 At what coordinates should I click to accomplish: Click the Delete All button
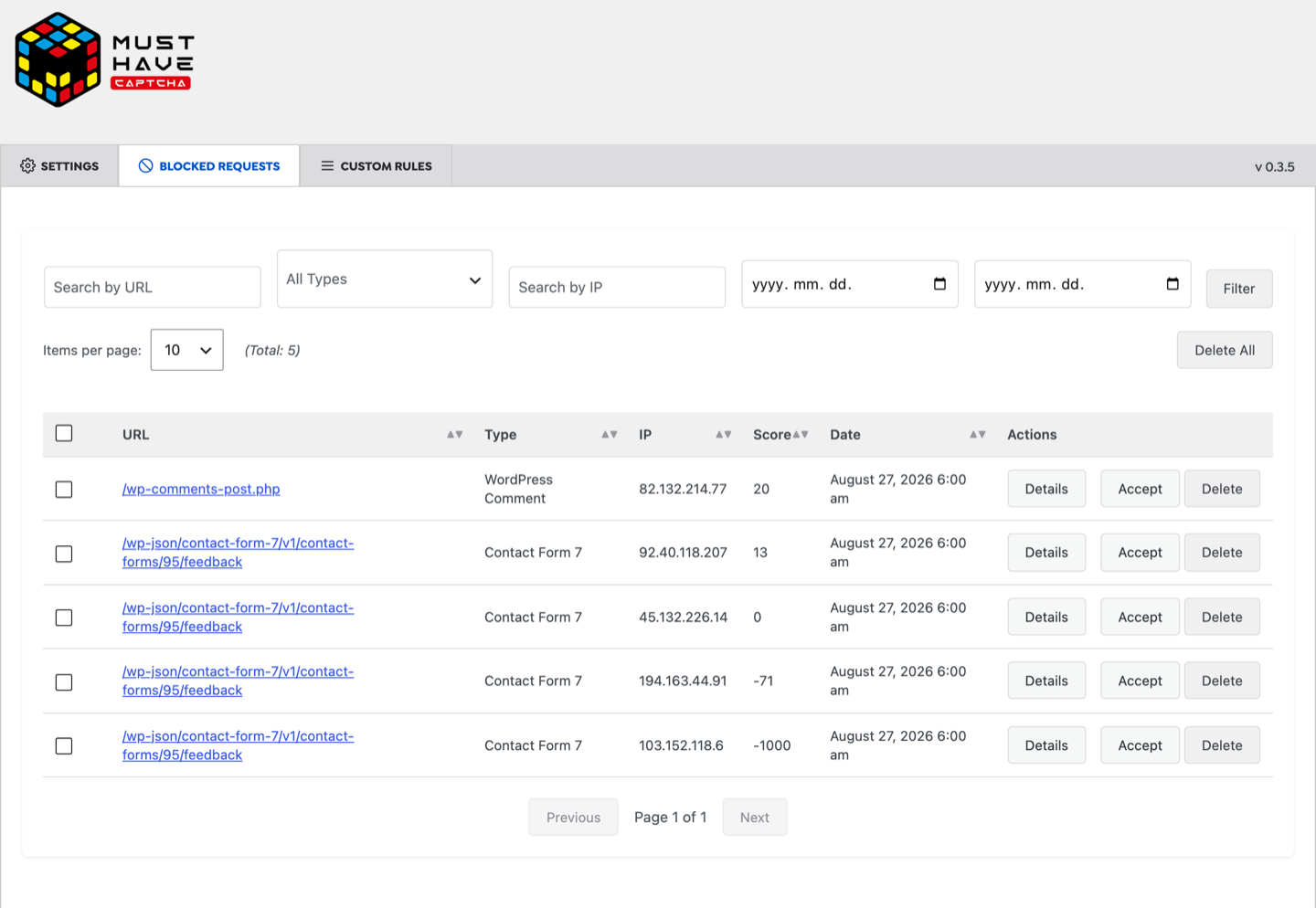[x=1225, y=350]
